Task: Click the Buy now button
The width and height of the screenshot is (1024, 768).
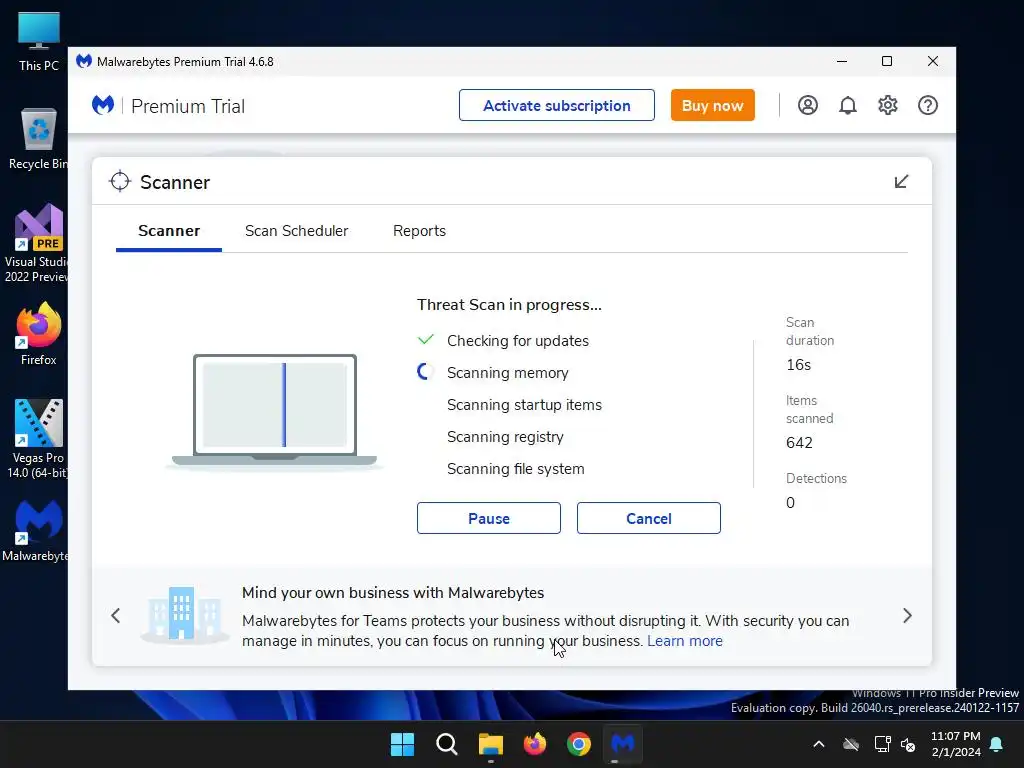Action: 712,105
